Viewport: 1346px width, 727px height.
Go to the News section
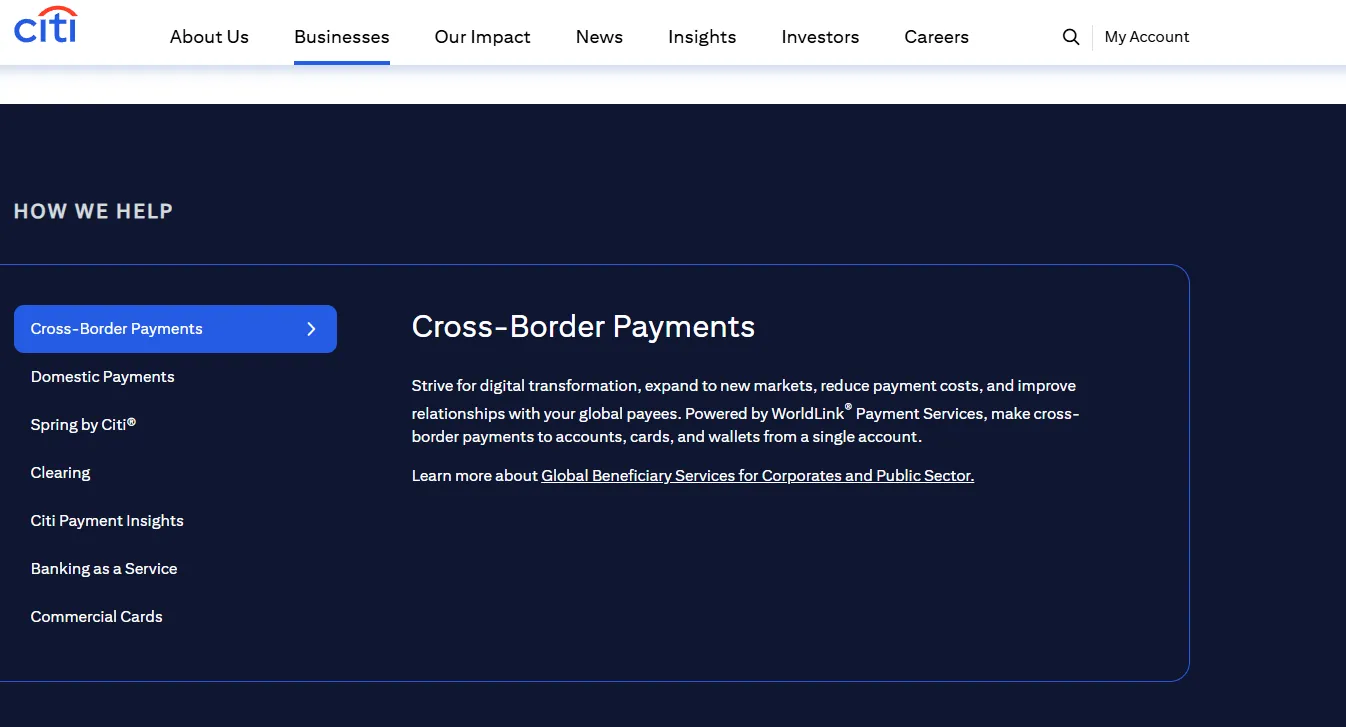pos(599,37)
